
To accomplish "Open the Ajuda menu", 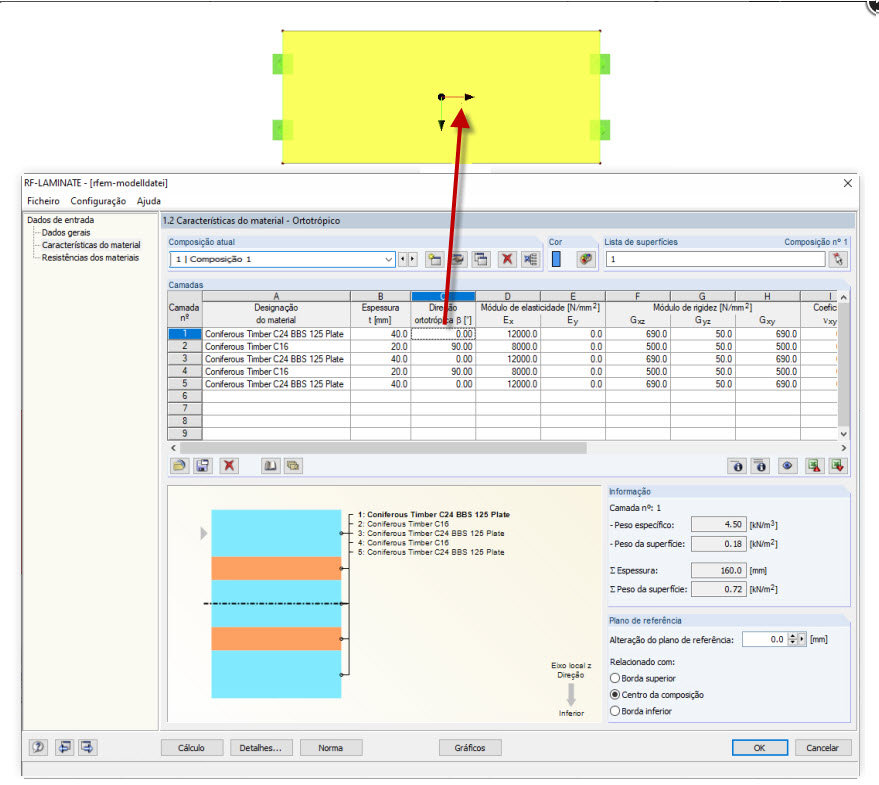I will 149,201.
